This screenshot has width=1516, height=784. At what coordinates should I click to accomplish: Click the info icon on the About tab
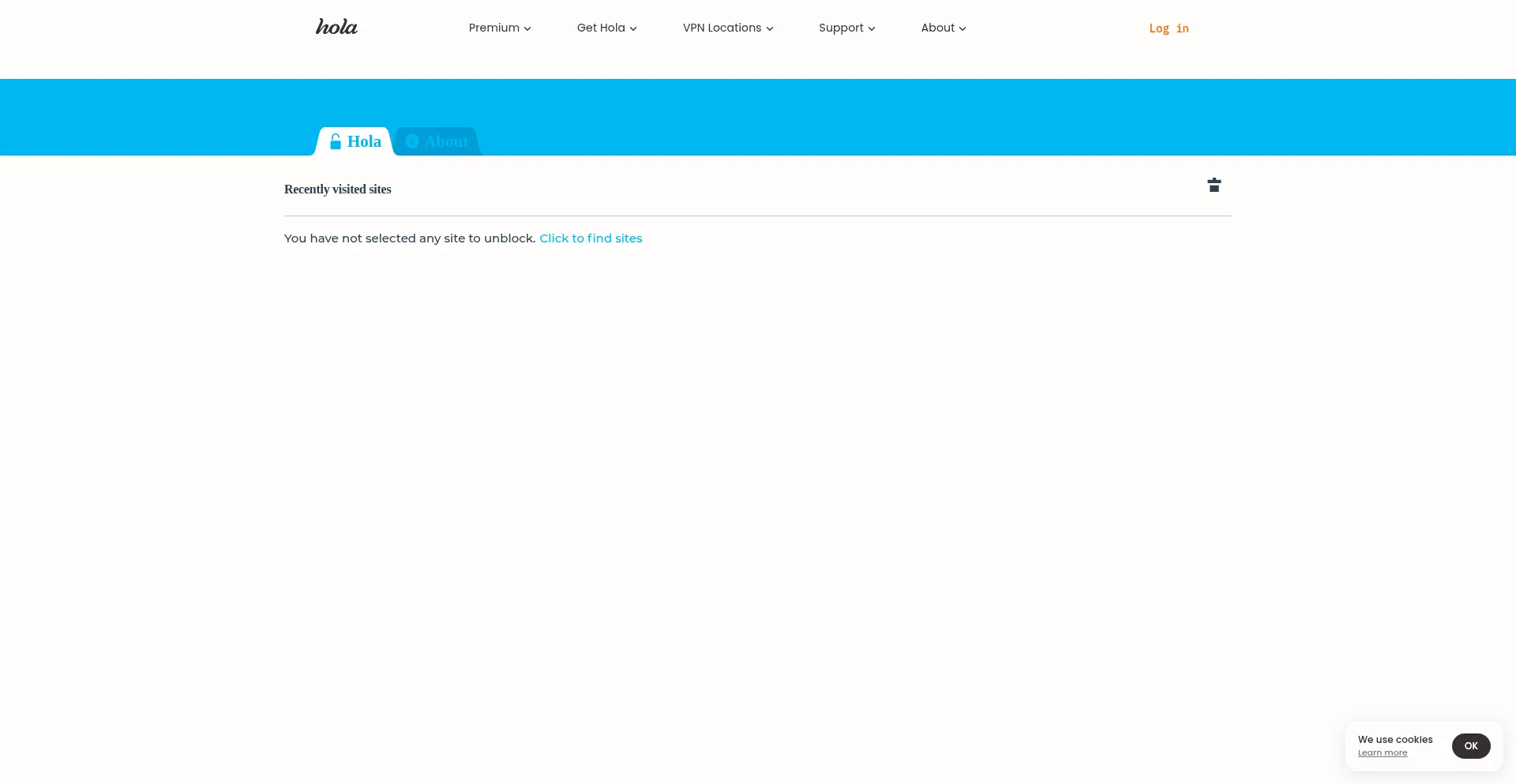[x=411, y=141]
